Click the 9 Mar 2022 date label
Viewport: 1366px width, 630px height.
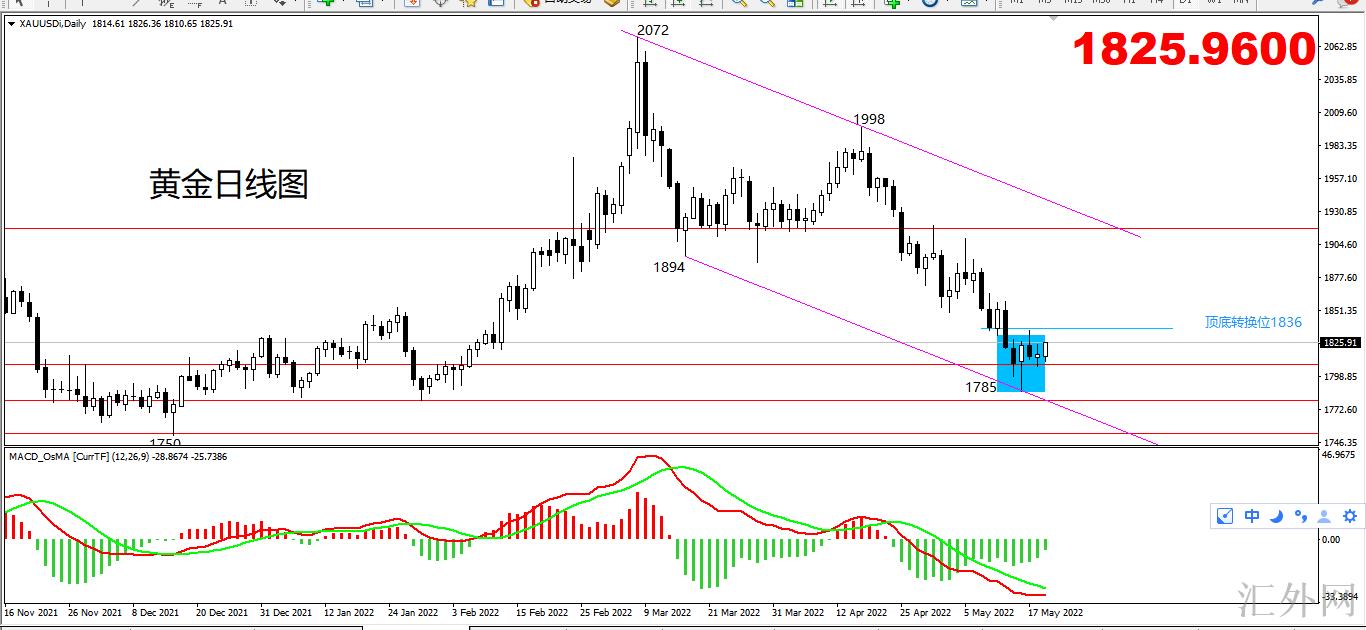(x=667, y=612)
